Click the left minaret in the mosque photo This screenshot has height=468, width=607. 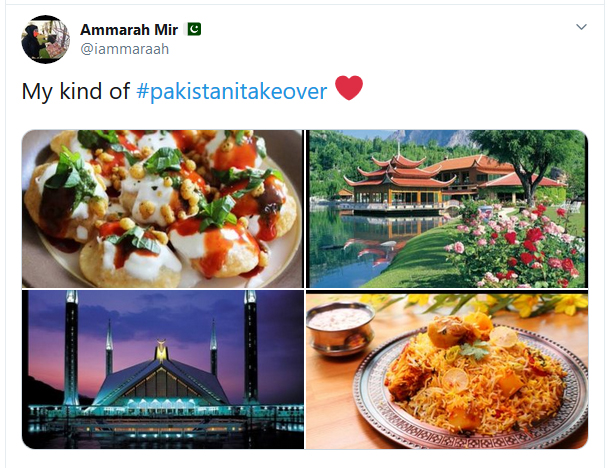point(71,348)
